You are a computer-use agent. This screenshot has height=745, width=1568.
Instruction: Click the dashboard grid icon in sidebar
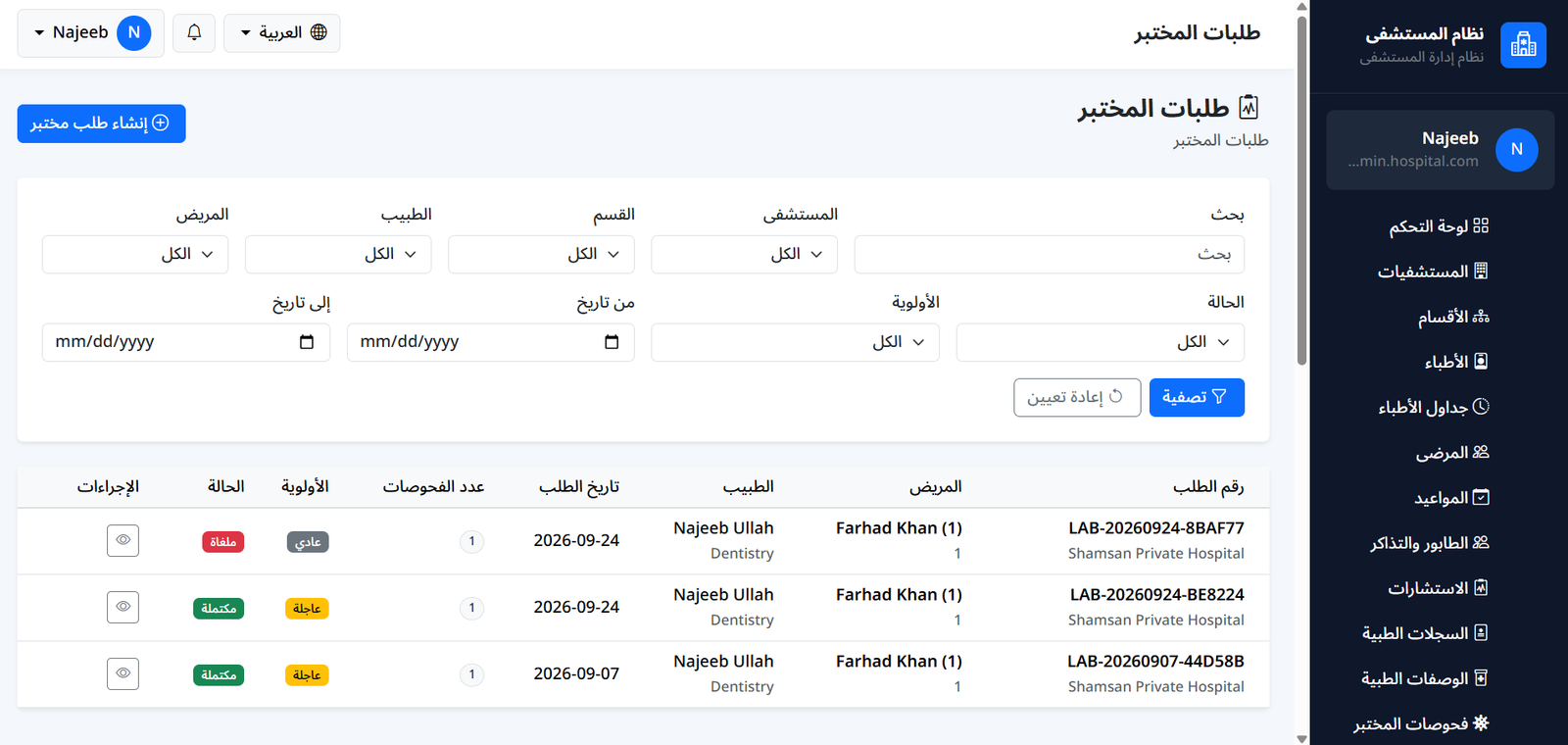pyautogui.click(x=1481, y=225)
